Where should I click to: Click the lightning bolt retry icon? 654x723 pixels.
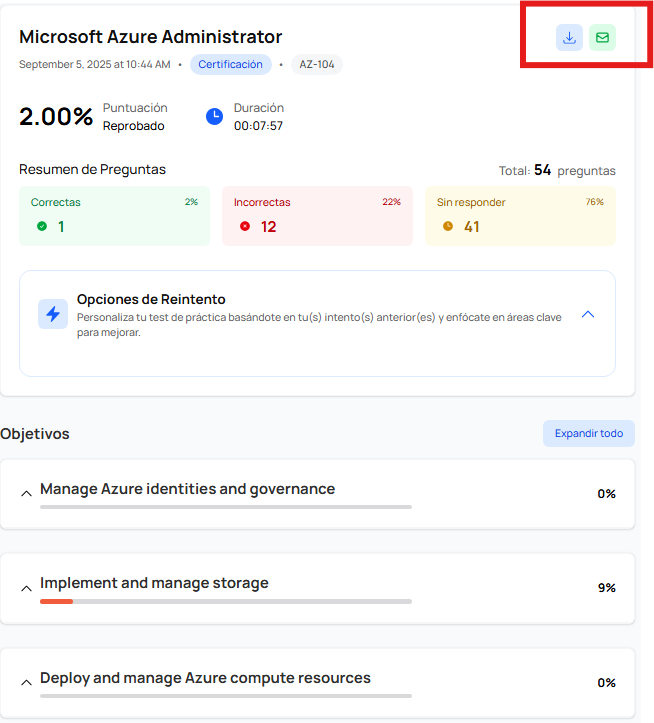coord(53,313)
